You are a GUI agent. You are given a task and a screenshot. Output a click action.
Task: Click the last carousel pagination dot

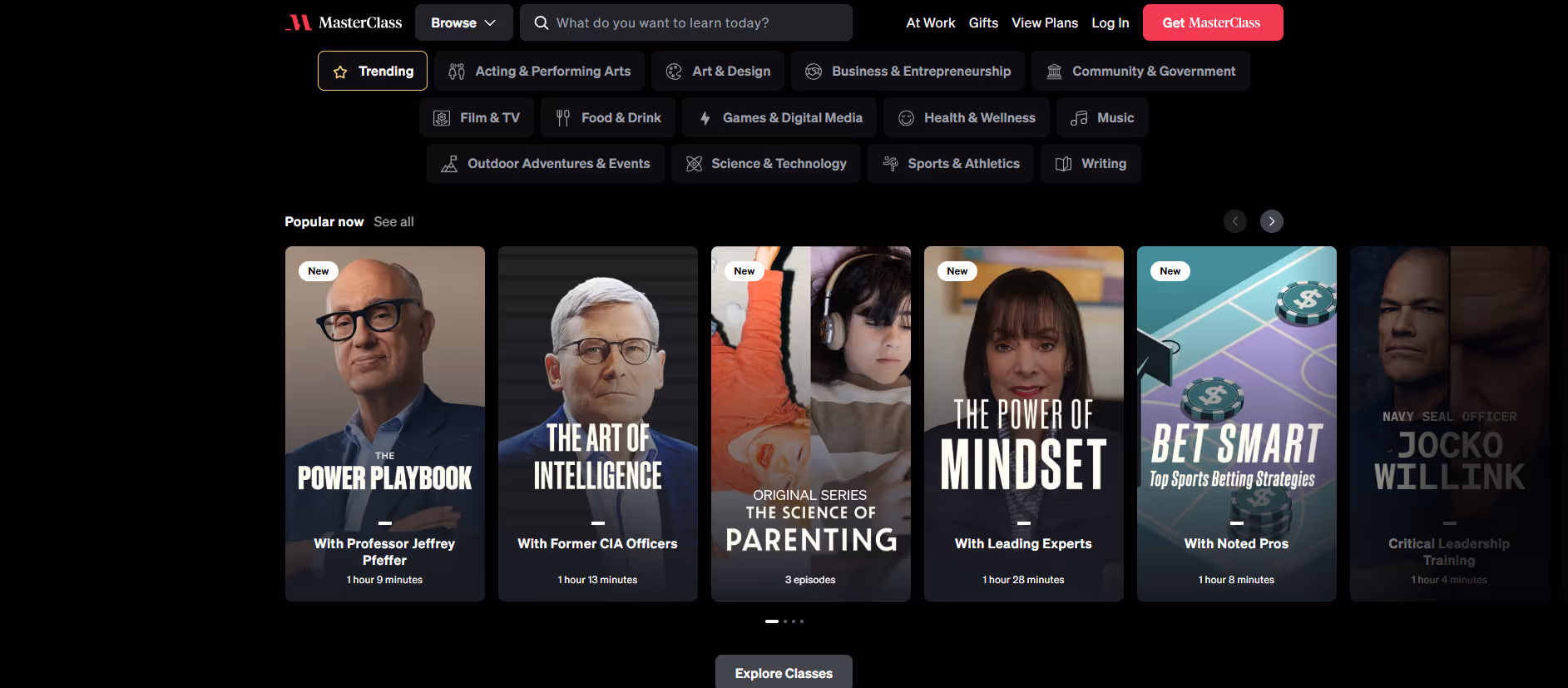[x=802, y=621]
